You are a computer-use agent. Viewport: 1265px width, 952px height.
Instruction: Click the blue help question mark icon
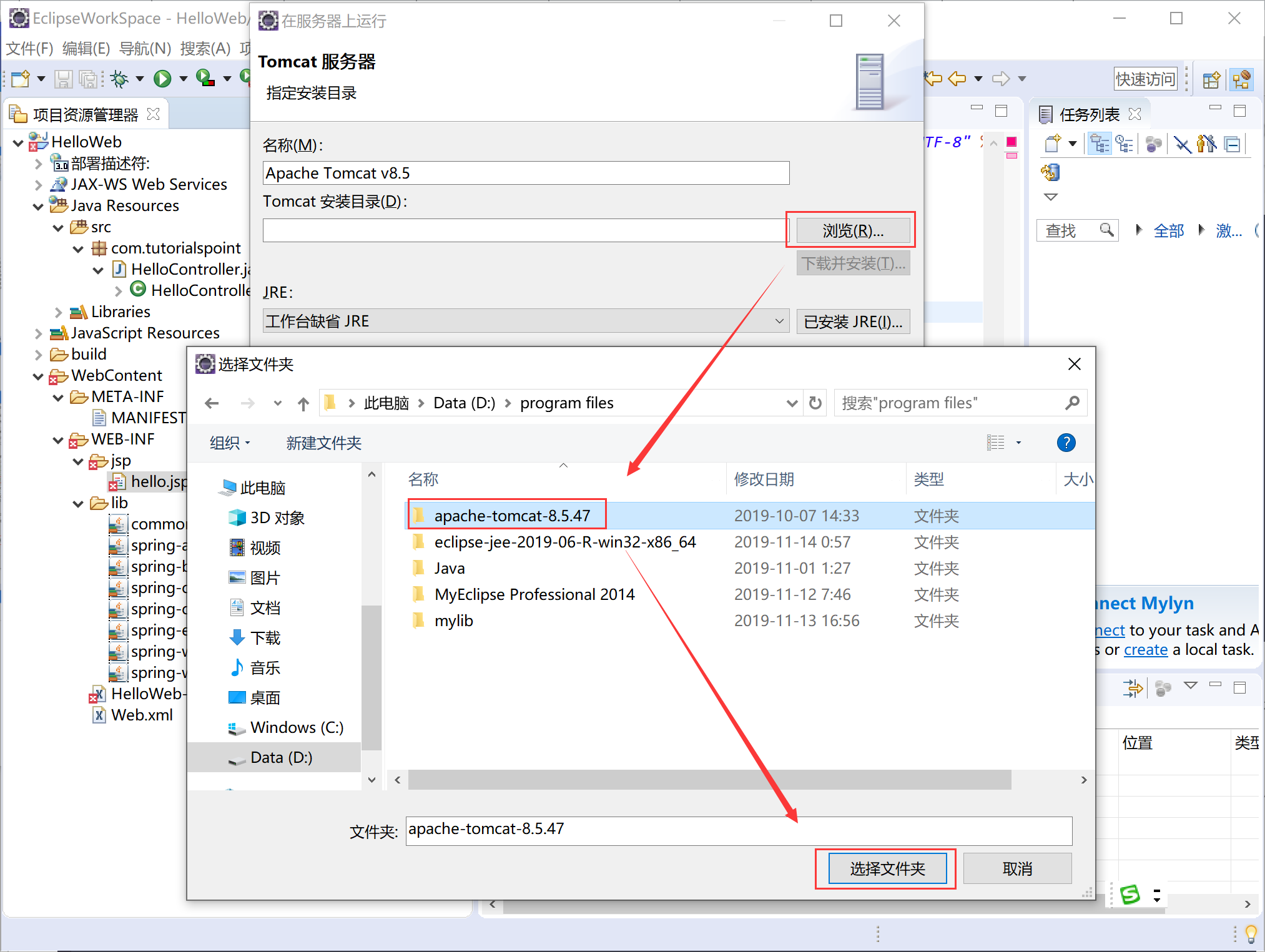click(1066, 443)
